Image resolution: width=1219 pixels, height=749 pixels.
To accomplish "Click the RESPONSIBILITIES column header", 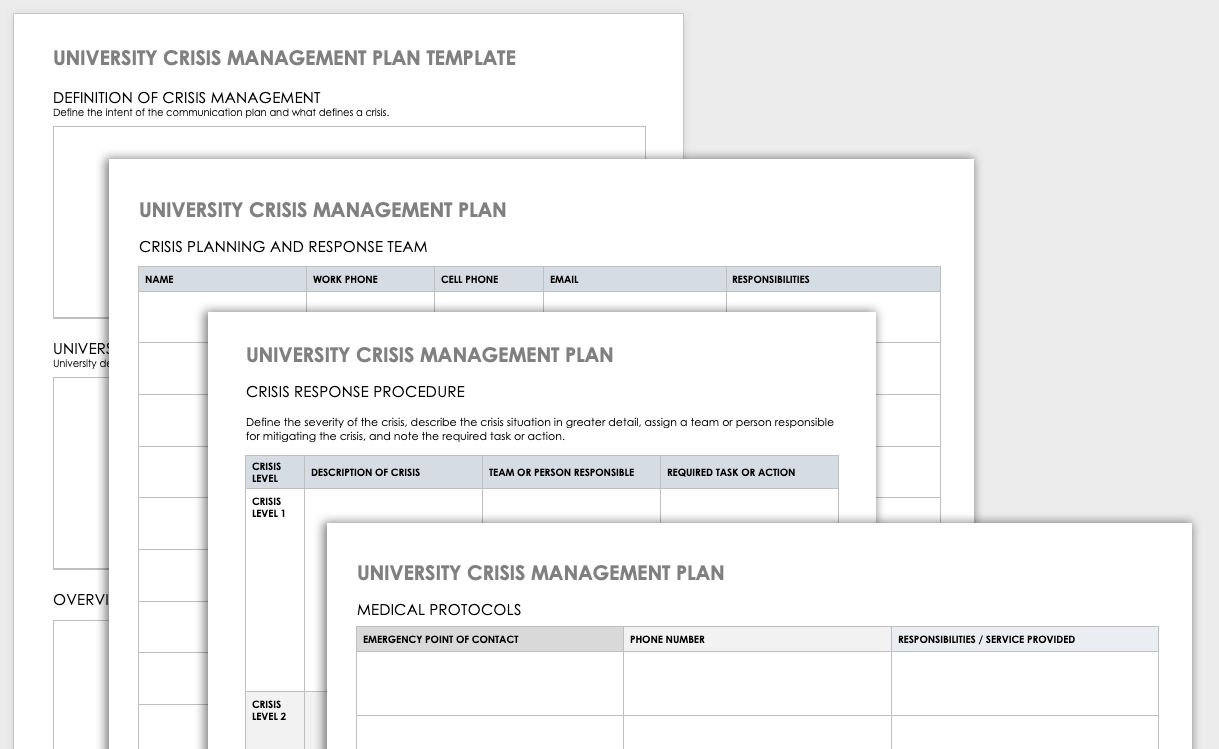I will pyautogui.click(x=833, y=279).
